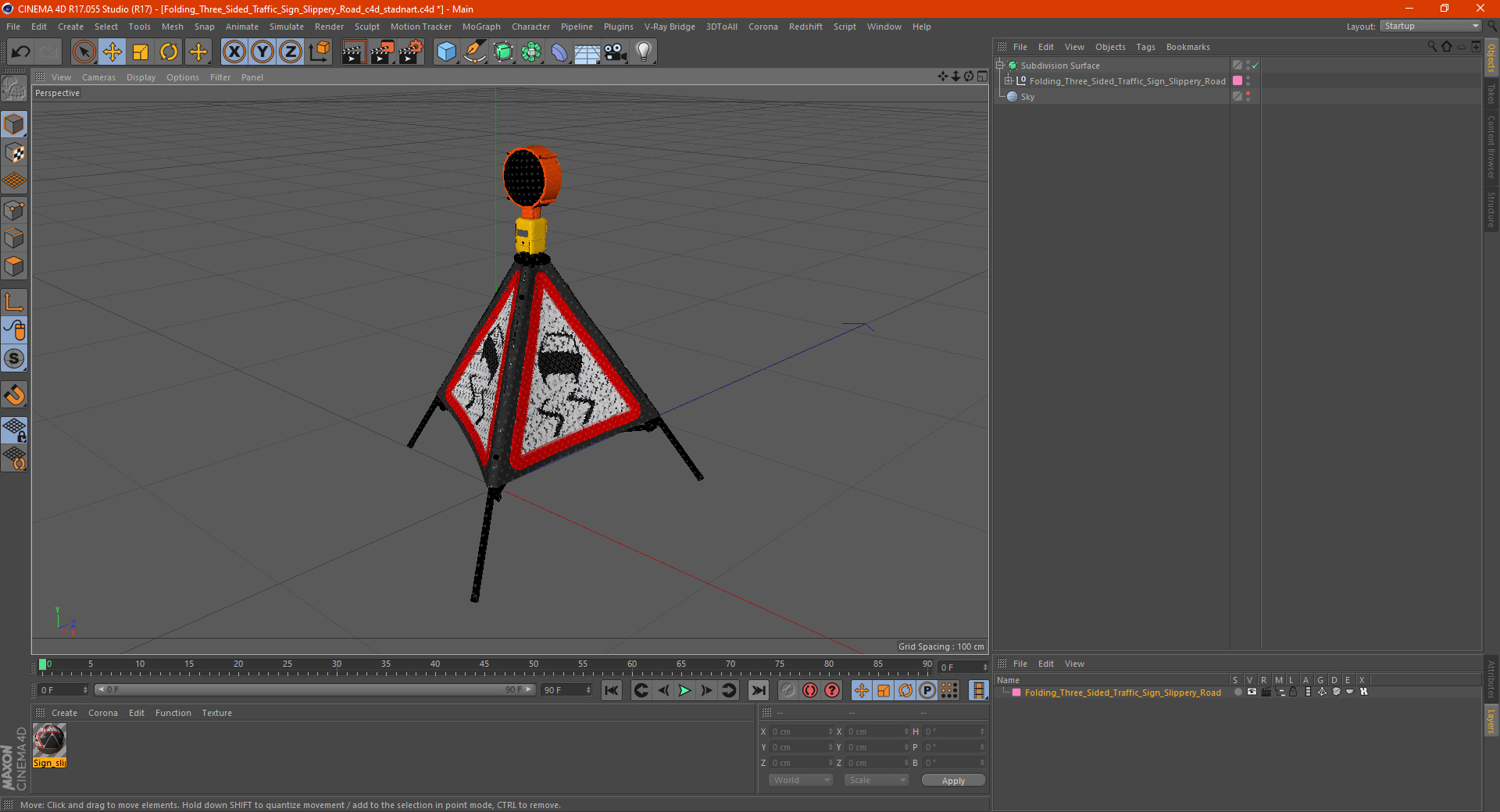Screen dimensions: 1500x812
Task: Click Make Editable icon in left toolbar
Action: [x=14, y=89]
